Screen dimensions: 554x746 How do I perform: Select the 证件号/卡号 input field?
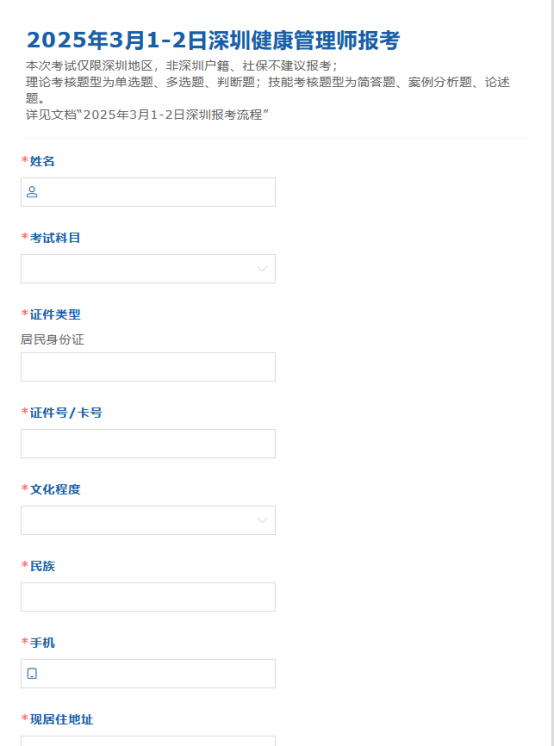pos(148,443)
